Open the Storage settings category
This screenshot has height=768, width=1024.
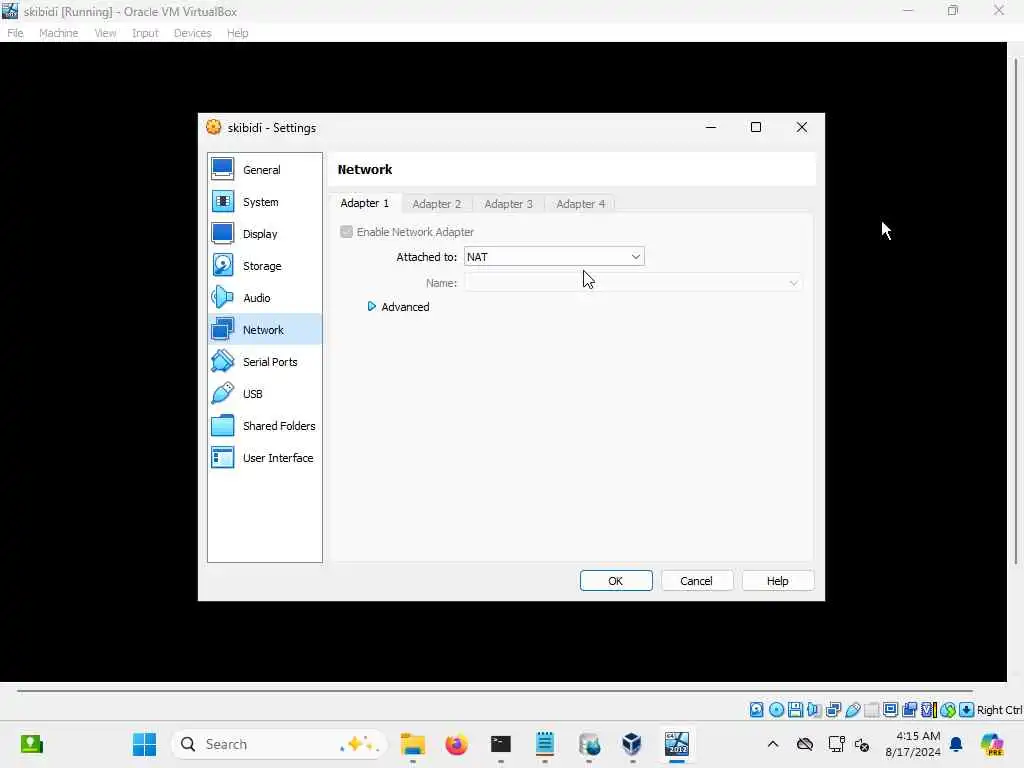[x=264, y=266]
